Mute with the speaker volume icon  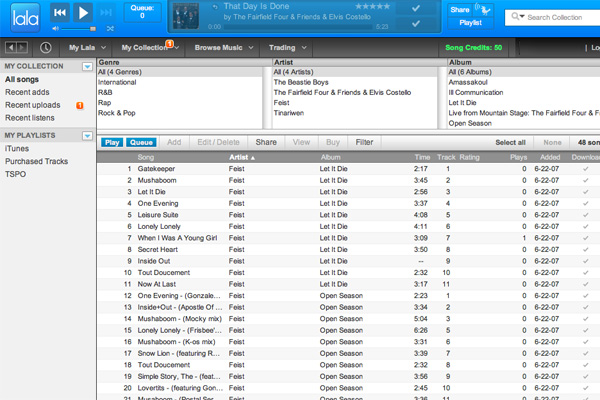pos(55,29)
